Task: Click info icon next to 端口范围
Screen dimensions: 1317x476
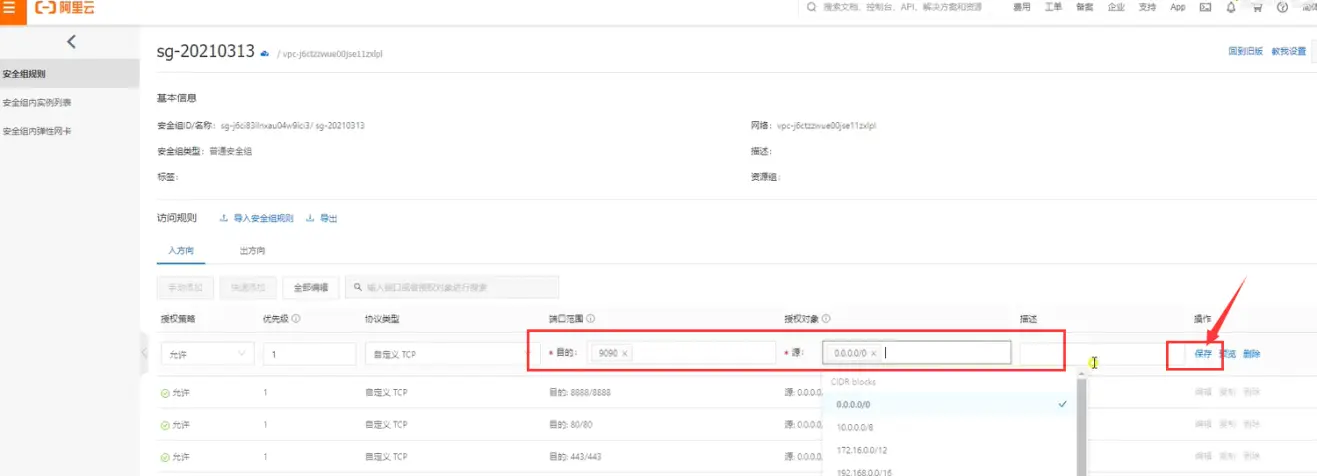Action: [591, 320]
